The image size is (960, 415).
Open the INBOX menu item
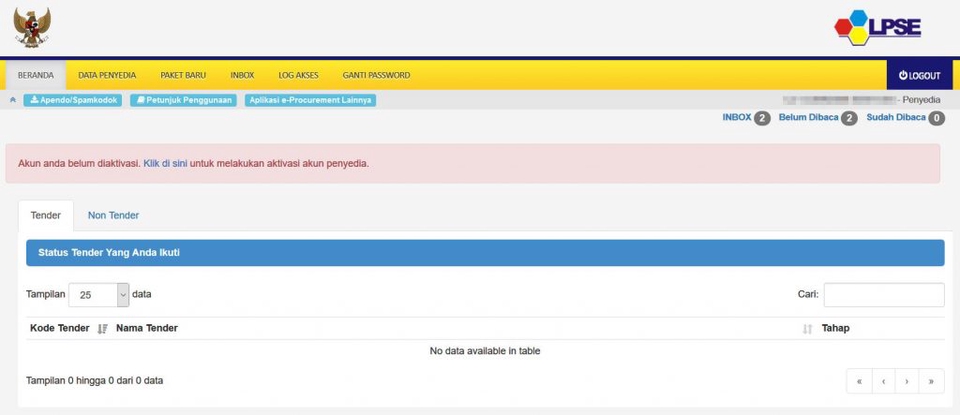(242, 75)
